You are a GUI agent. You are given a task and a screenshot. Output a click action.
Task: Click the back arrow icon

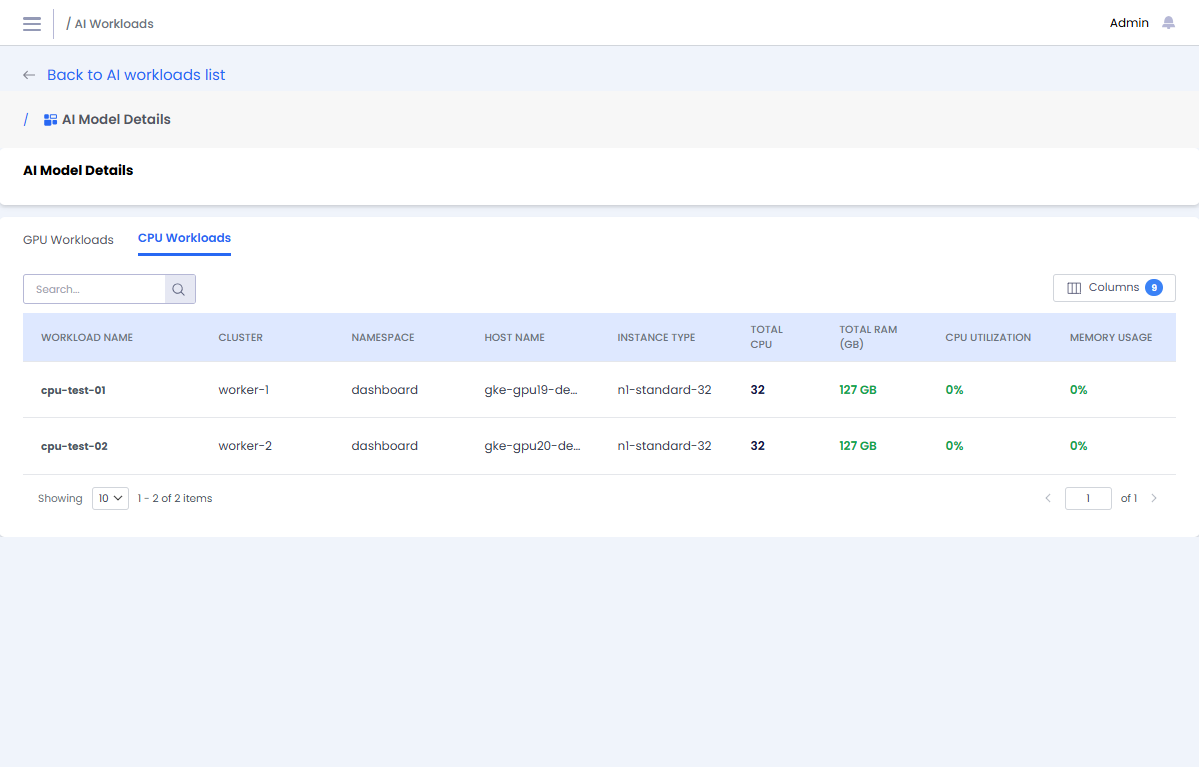pyautogui.click(x=29, y=75)
